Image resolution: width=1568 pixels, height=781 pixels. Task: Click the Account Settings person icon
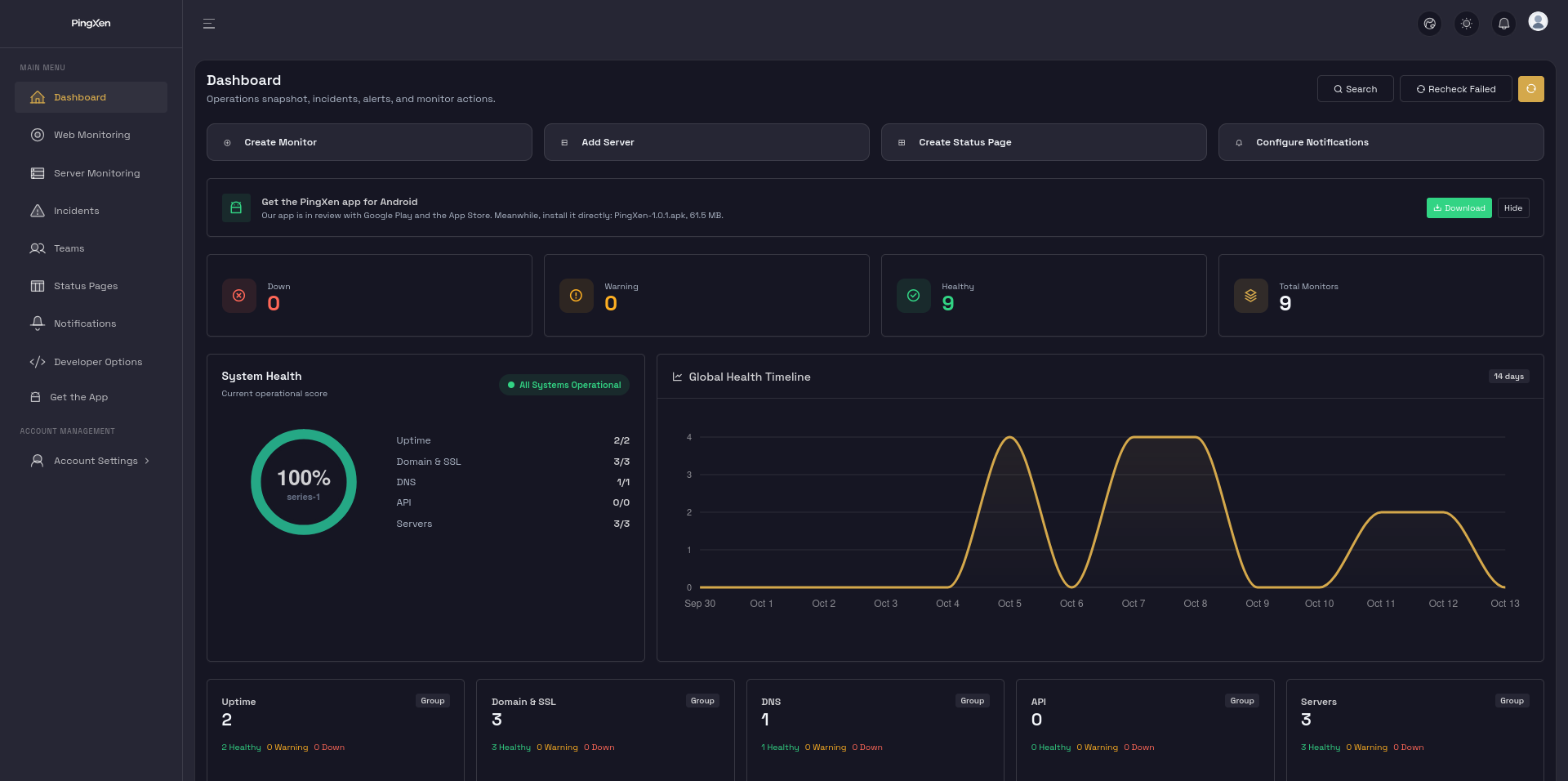pyautogui.click(x=38, y=461)
